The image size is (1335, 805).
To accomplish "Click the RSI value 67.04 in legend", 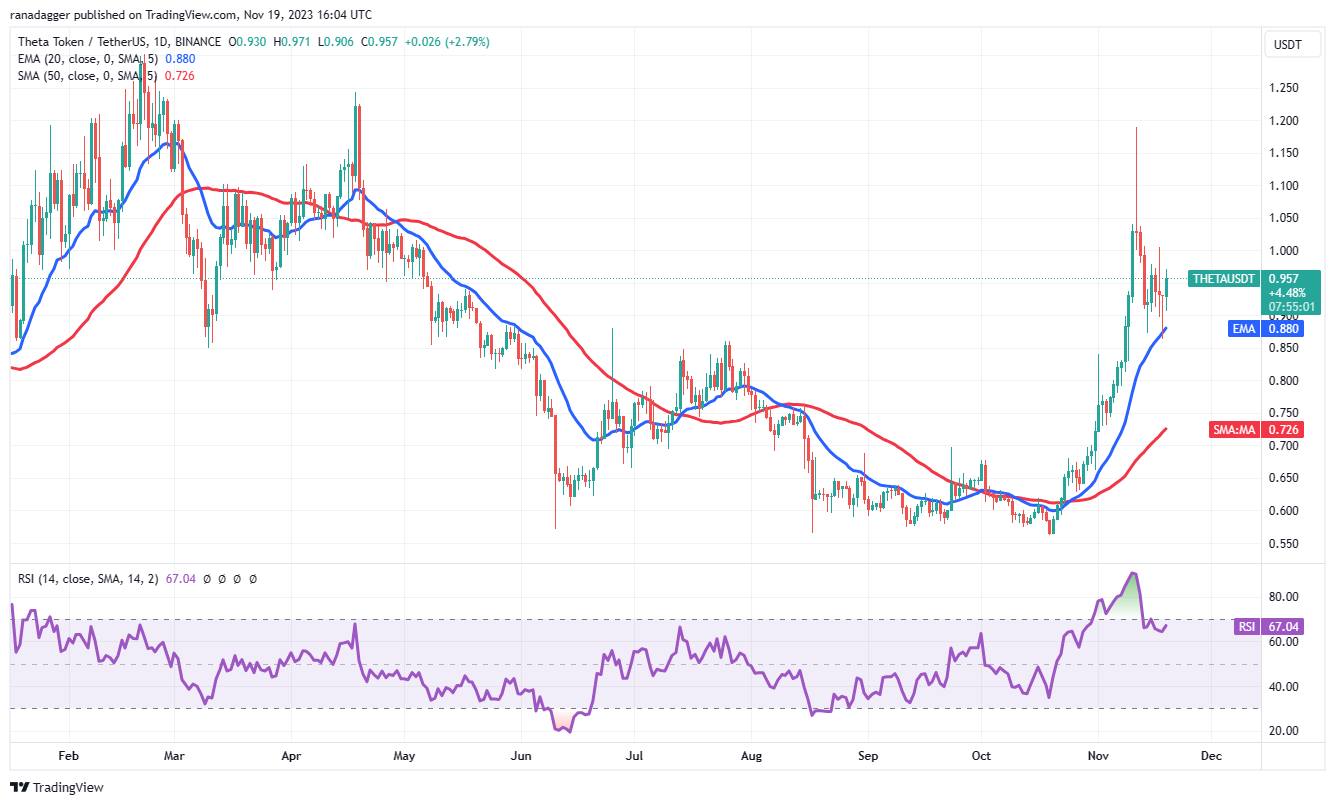I will pos(186,578).
